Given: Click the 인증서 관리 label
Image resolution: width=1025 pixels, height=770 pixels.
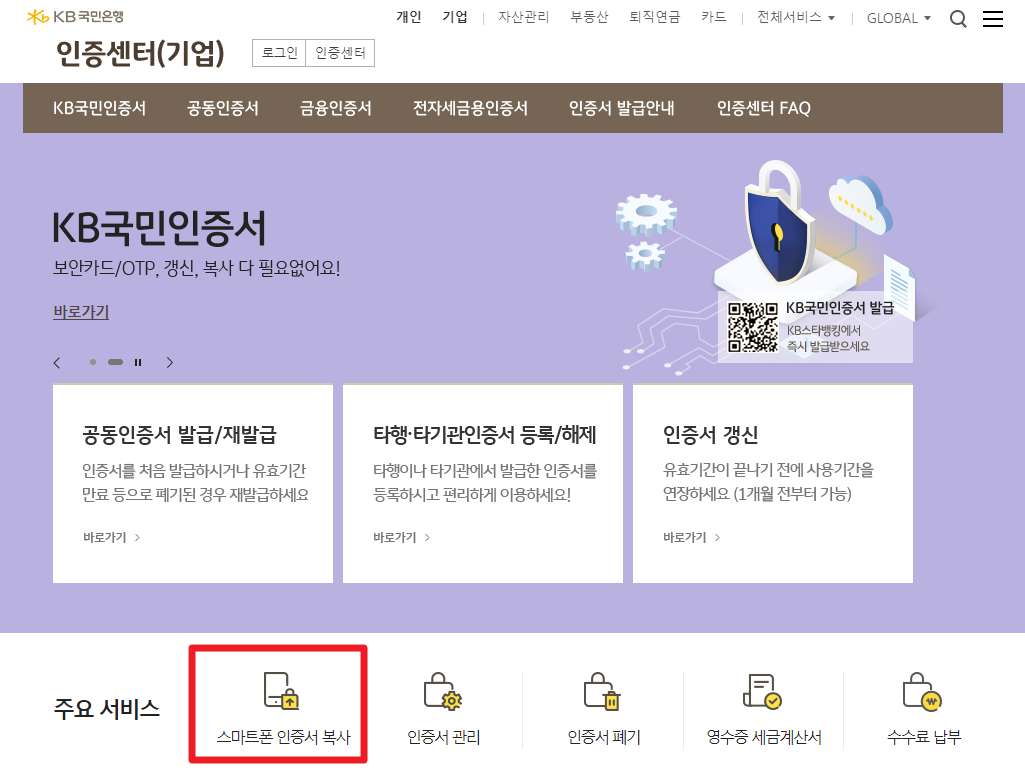Looking at the screenshot, I should pyautogui.click(x=443, y=737).
